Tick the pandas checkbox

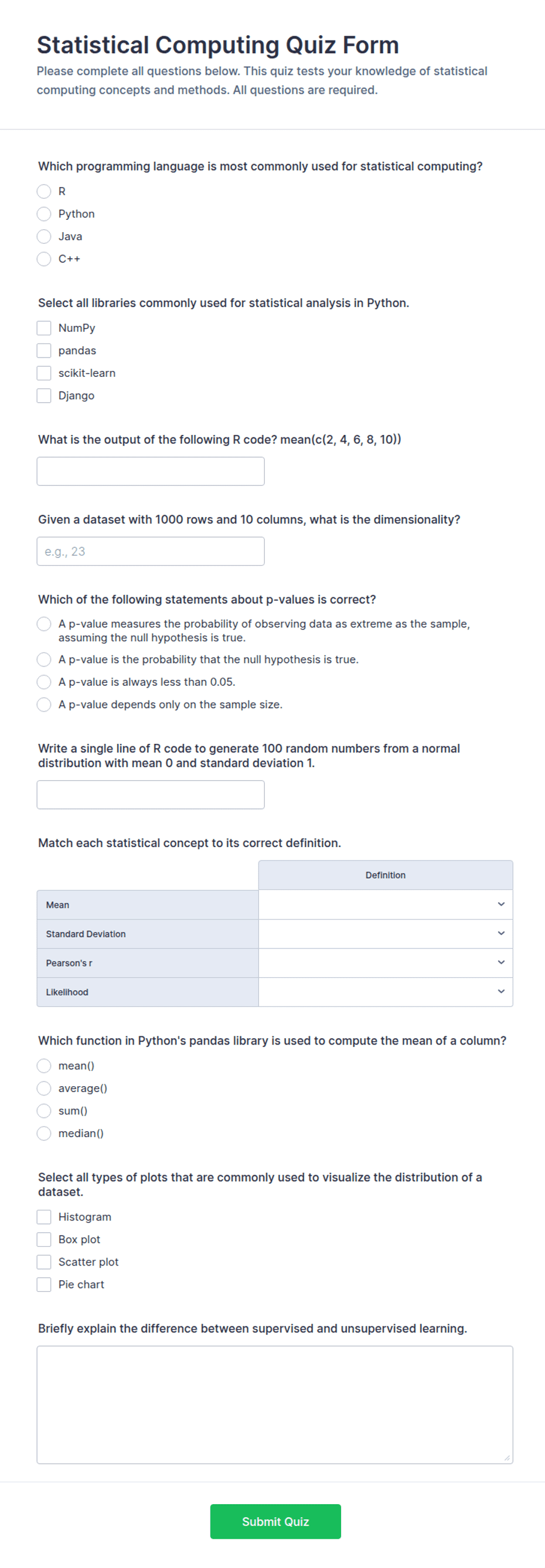(x=44, y=351)
